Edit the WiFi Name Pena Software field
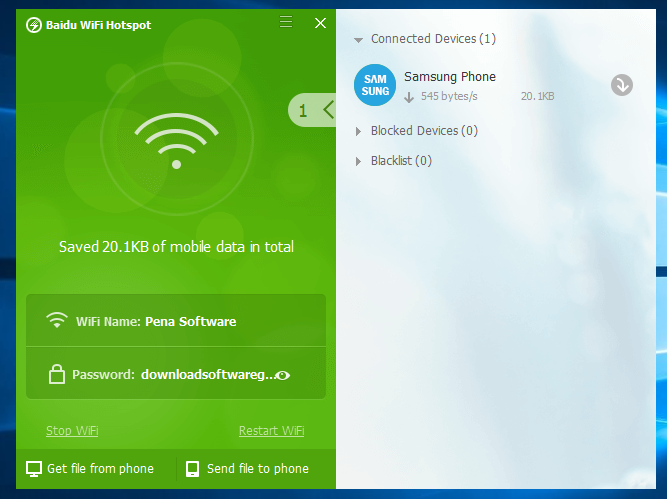Screen dimensions: 667x499 [176, 320]
